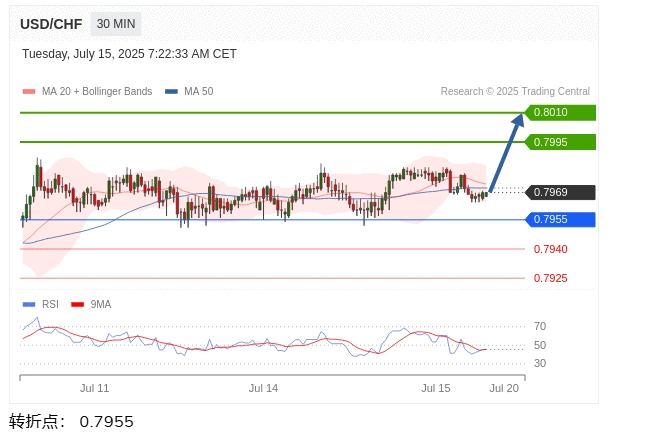Click the 0.7969 current price tag
668x435 pixels.
[x=560, y=192]
